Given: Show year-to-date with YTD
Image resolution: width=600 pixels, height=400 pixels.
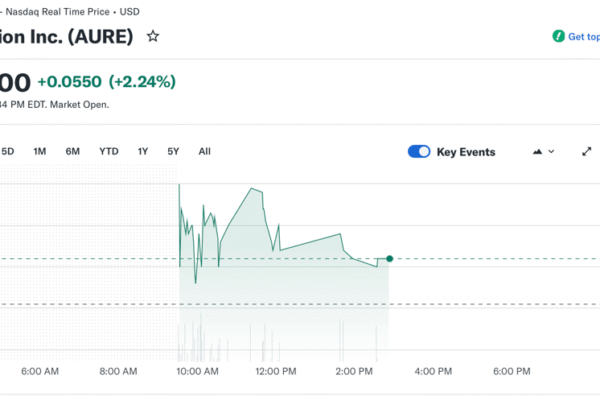Looking at the screenshot, I should pos(108,152).
